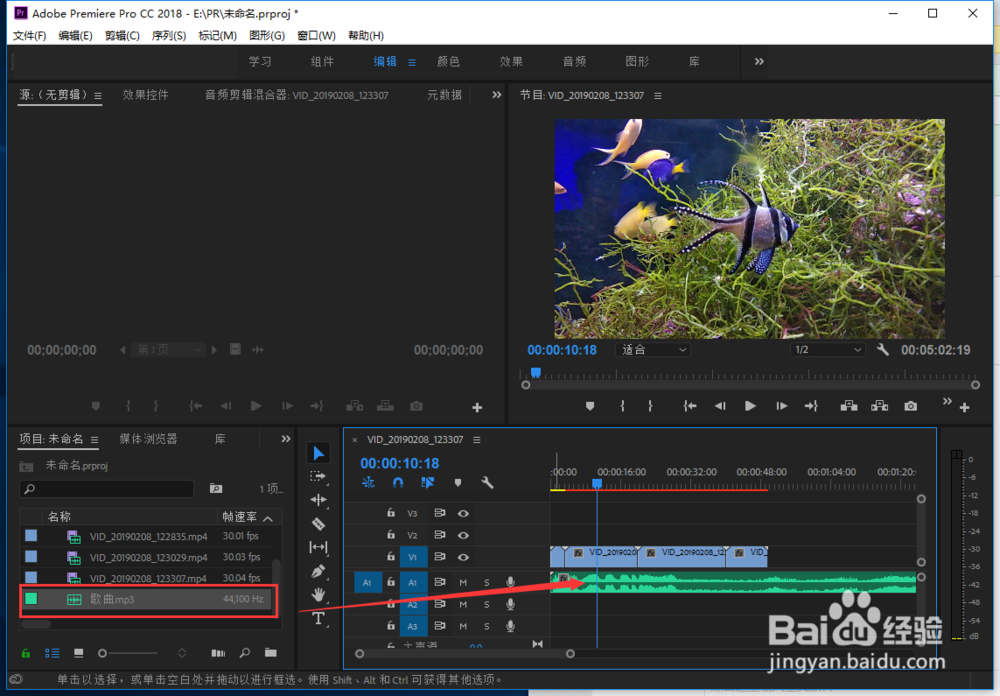The image size is (1000, 696).
Task: Open the 媒体浏览器 tab
Action: pos(148,439)
